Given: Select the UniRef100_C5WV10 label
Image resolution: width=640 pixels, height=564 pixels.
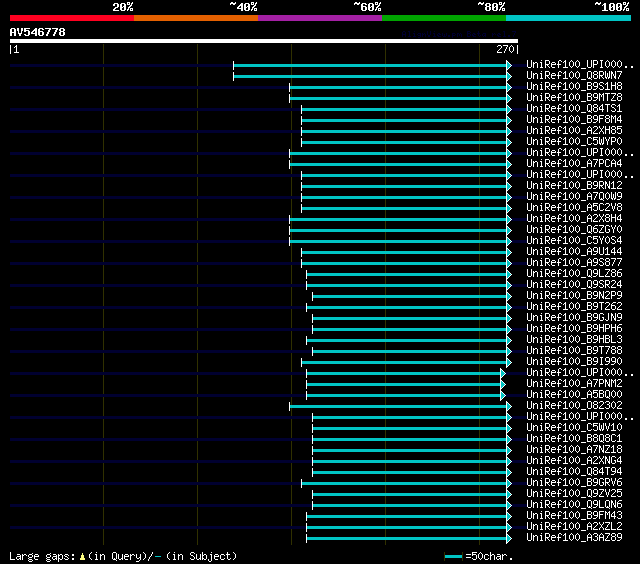Looking at the screenshot, I should click(x=574, y=428).
